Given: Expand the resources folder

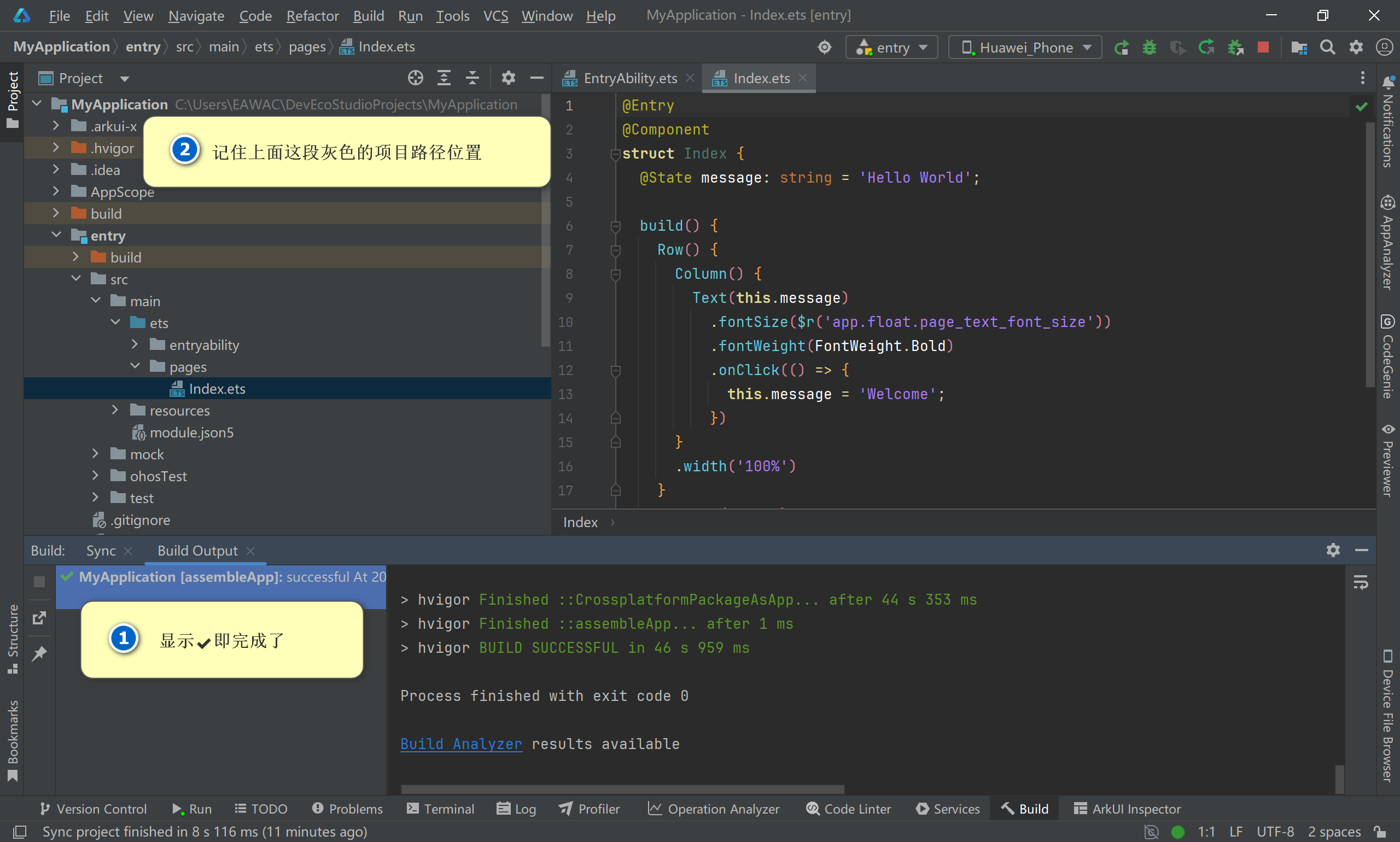Looking at the screenshot, I should [115, 410].
